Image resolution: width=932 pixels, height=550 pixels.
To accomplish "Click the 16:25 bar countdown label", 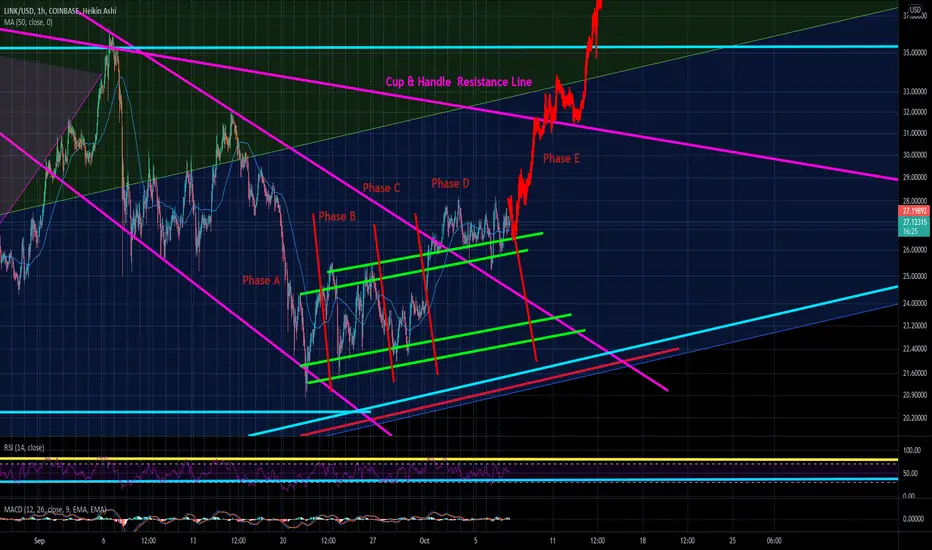I will coord(910,231).
